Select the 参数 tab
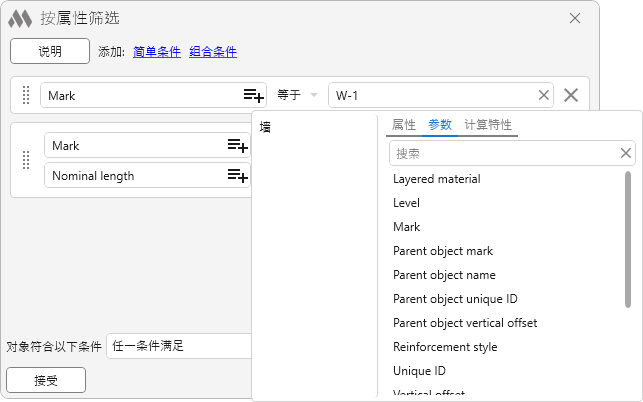 pyautogui.click(x=440, y=125)
